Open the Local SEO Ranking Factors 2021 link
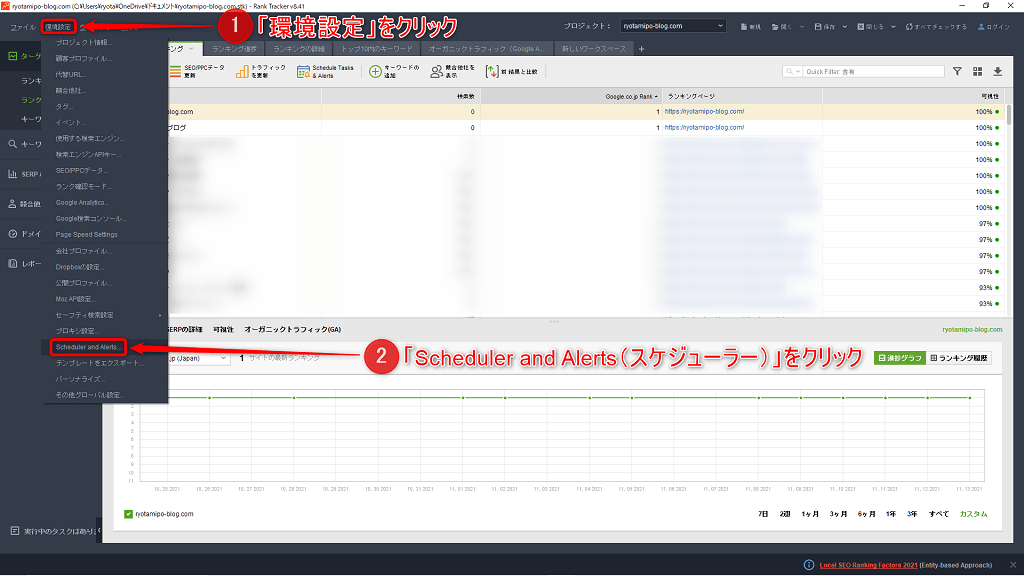 tap(868, 565)
